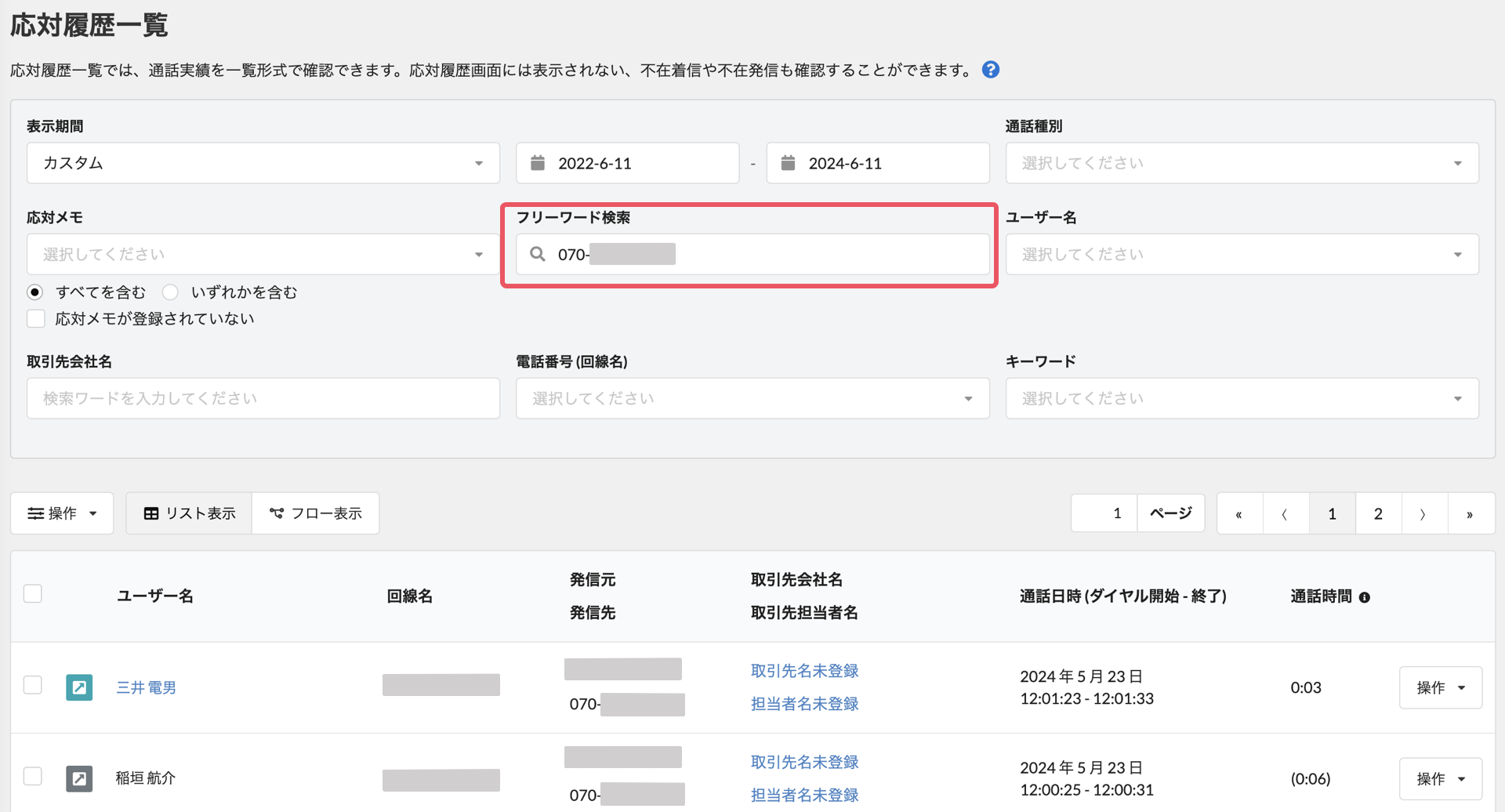Open the help question mark icon
The height and width of the screenshot is (812, 1505).
pos(991,70)
